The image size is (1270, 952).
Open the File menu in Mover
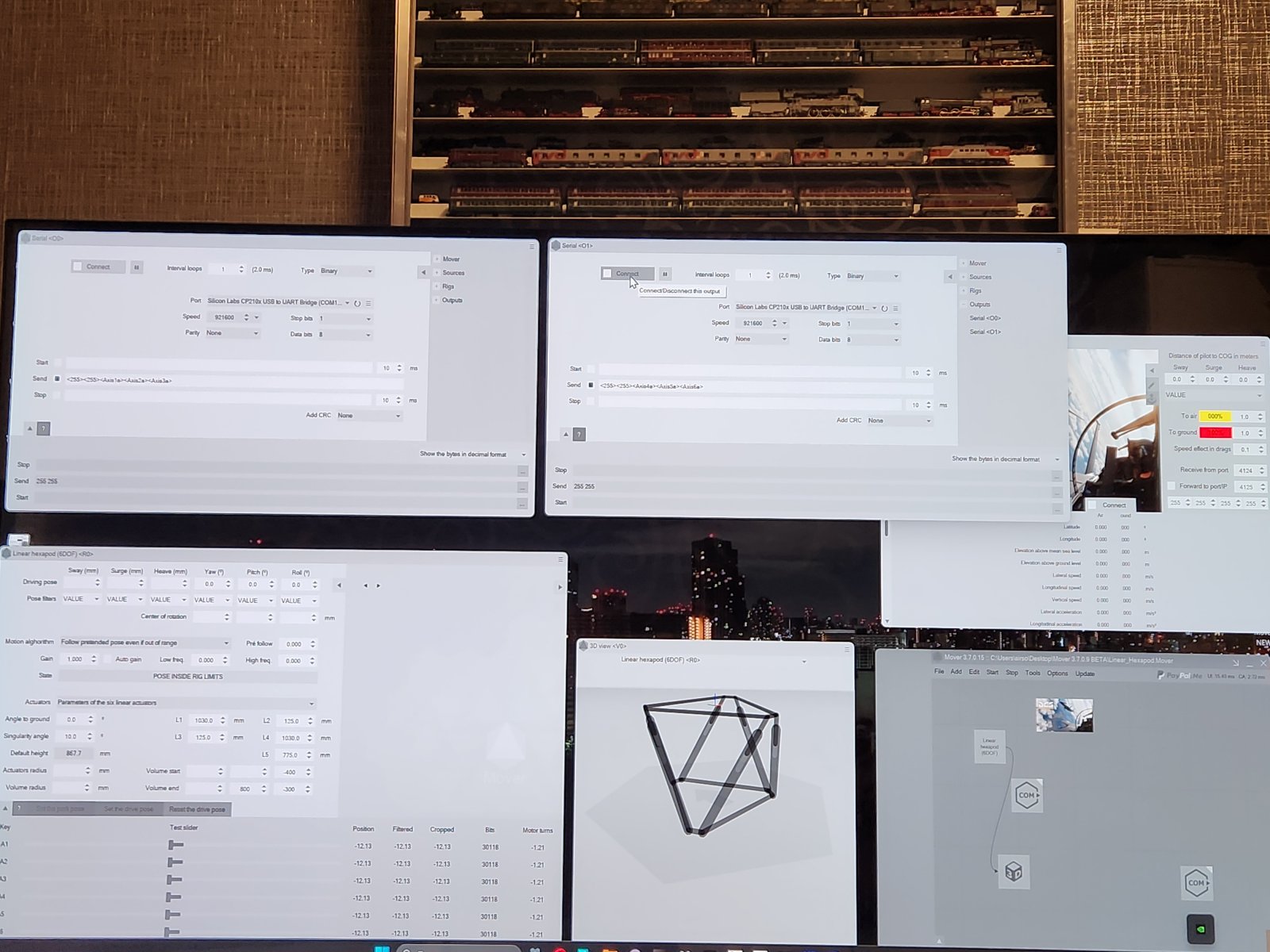[x=939, y=673]
